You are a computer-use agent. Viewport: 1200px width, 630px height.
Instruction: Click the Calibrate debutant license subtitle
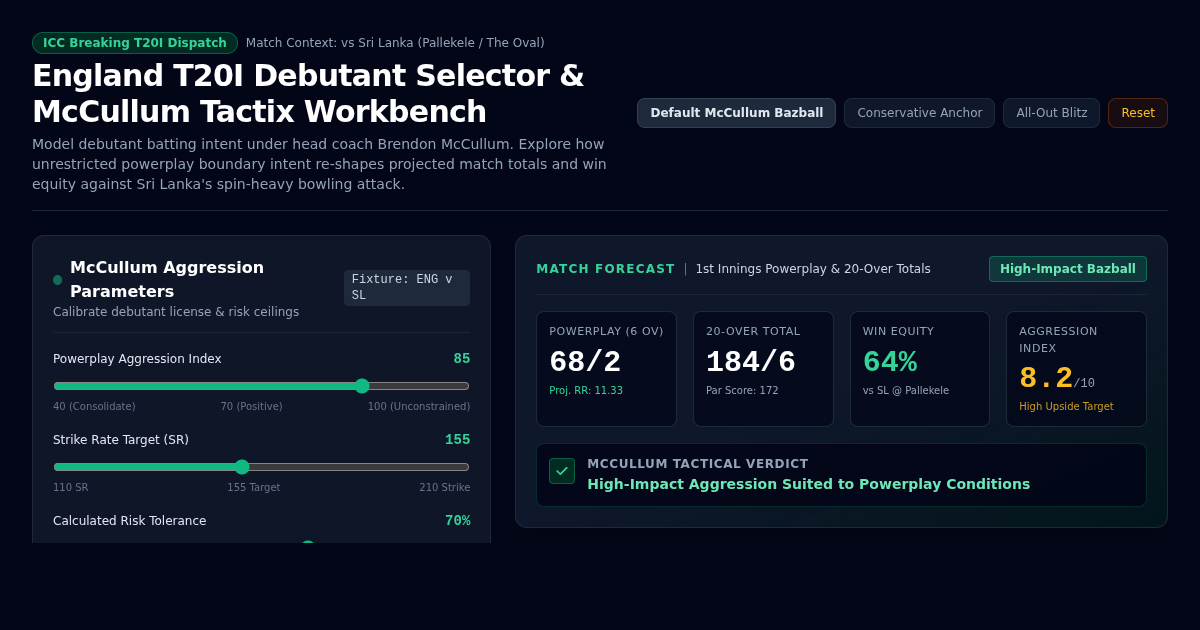[x=176, y=312]
